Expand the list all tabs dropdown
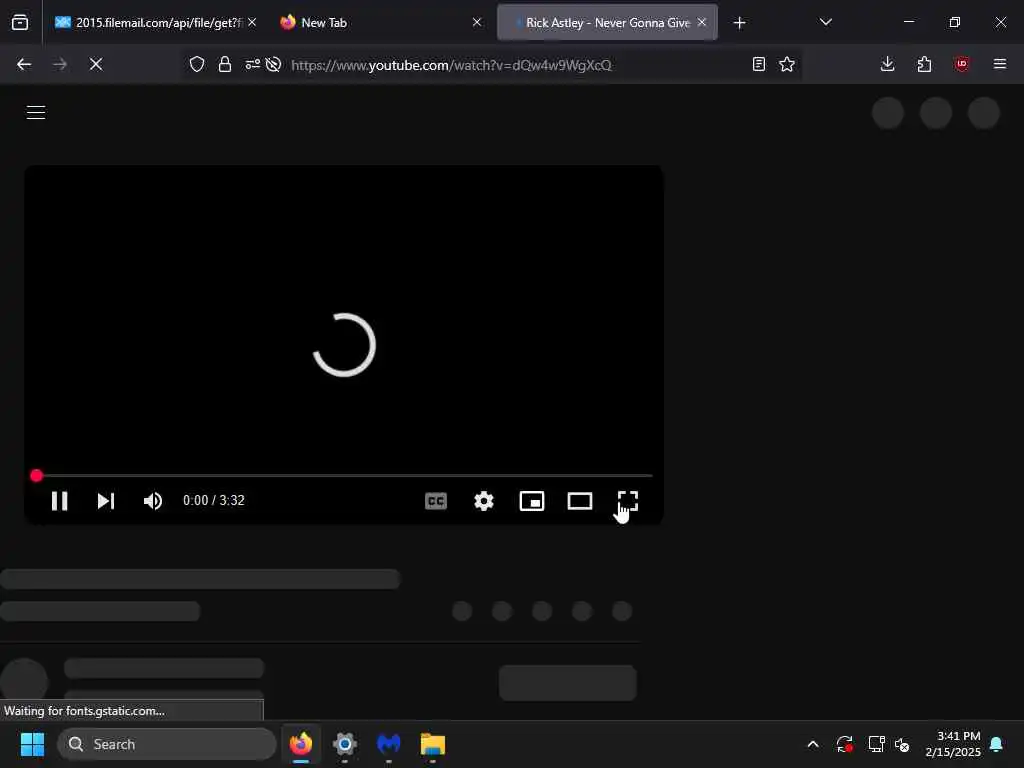This screenshot has height=768, width=1024. tap(825, 22)
